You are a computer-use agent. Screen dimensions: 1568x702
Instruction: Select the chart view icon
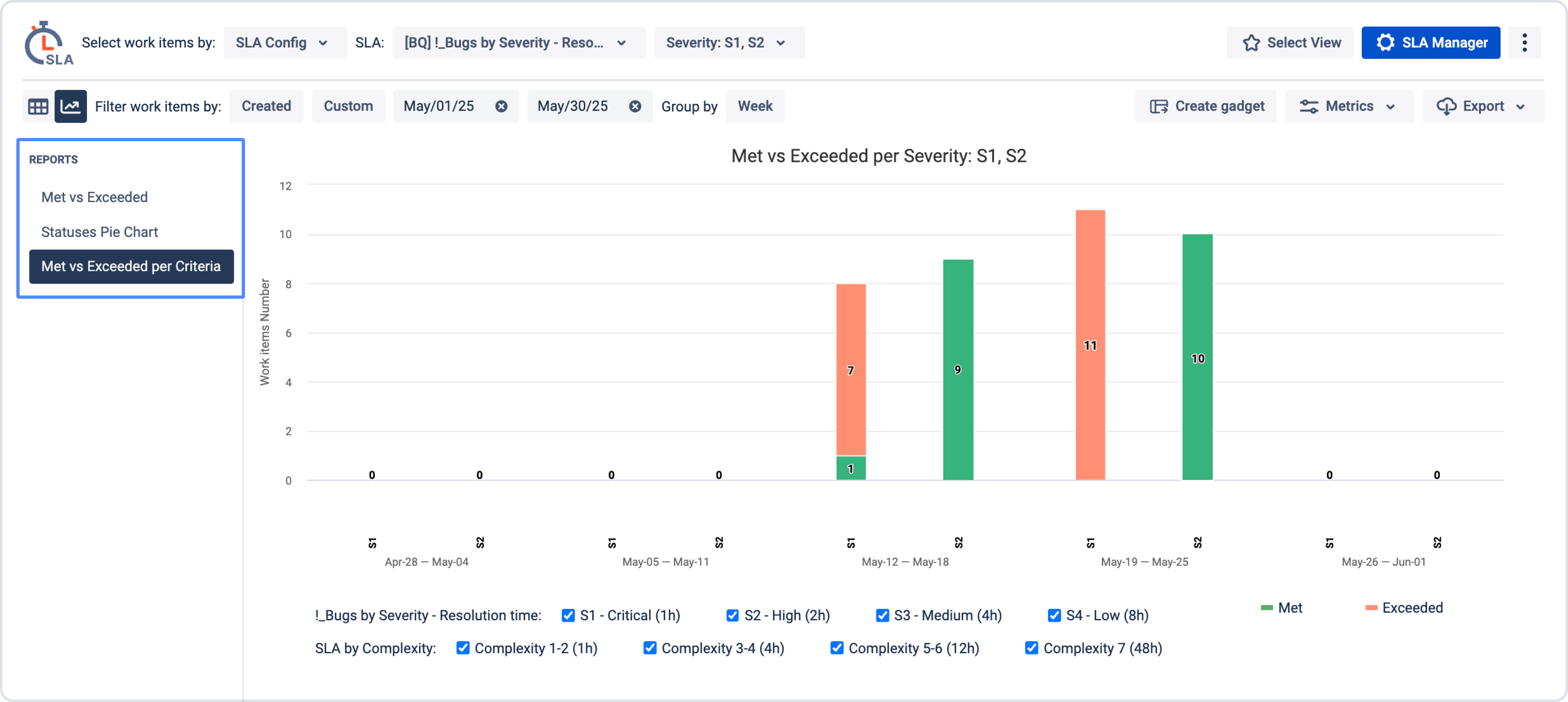pos(71,107)
